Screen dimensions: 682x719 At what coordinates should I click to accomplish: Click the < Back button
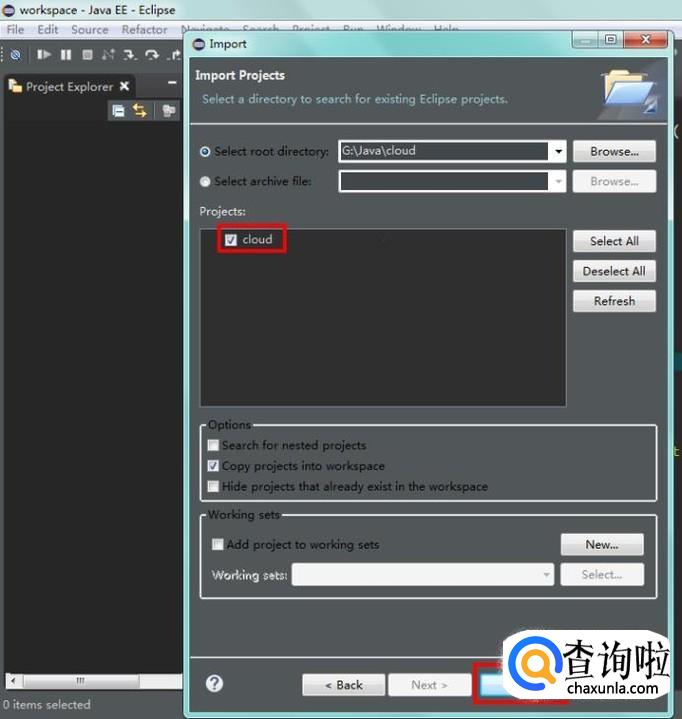[x=344, y=685]
